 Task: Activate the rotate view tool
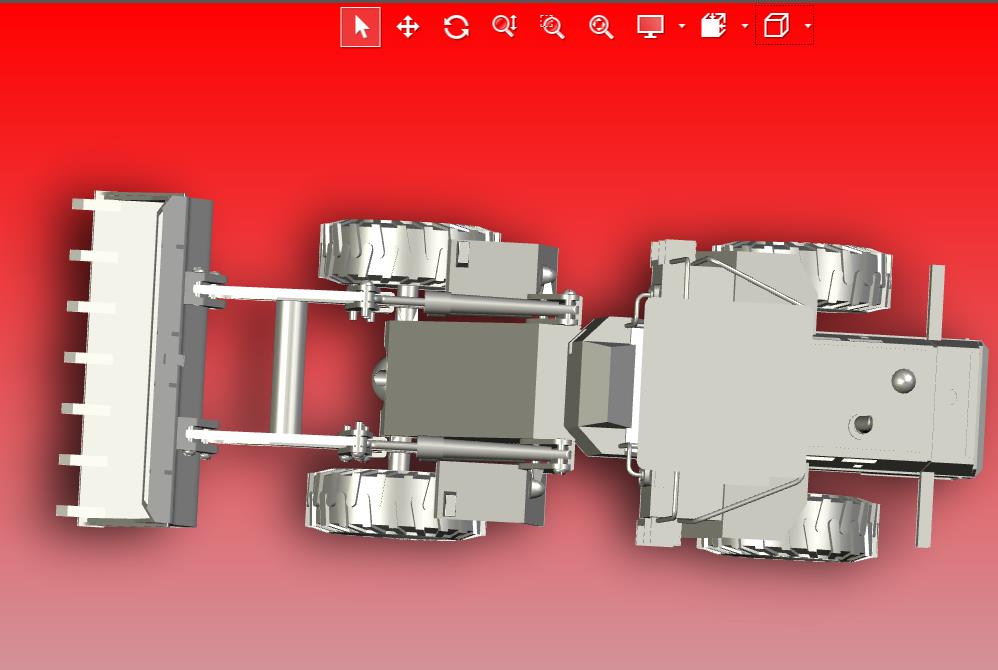456,27
